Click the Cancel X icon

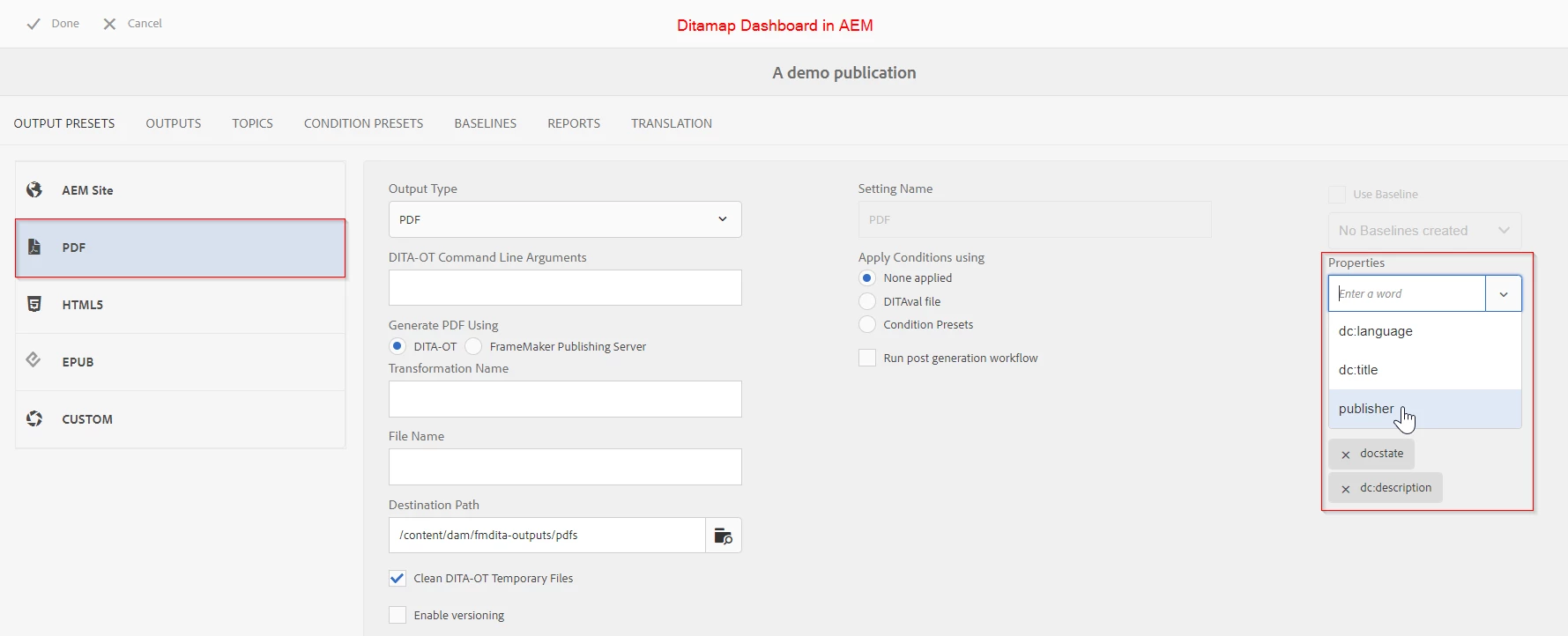[109, 24]
